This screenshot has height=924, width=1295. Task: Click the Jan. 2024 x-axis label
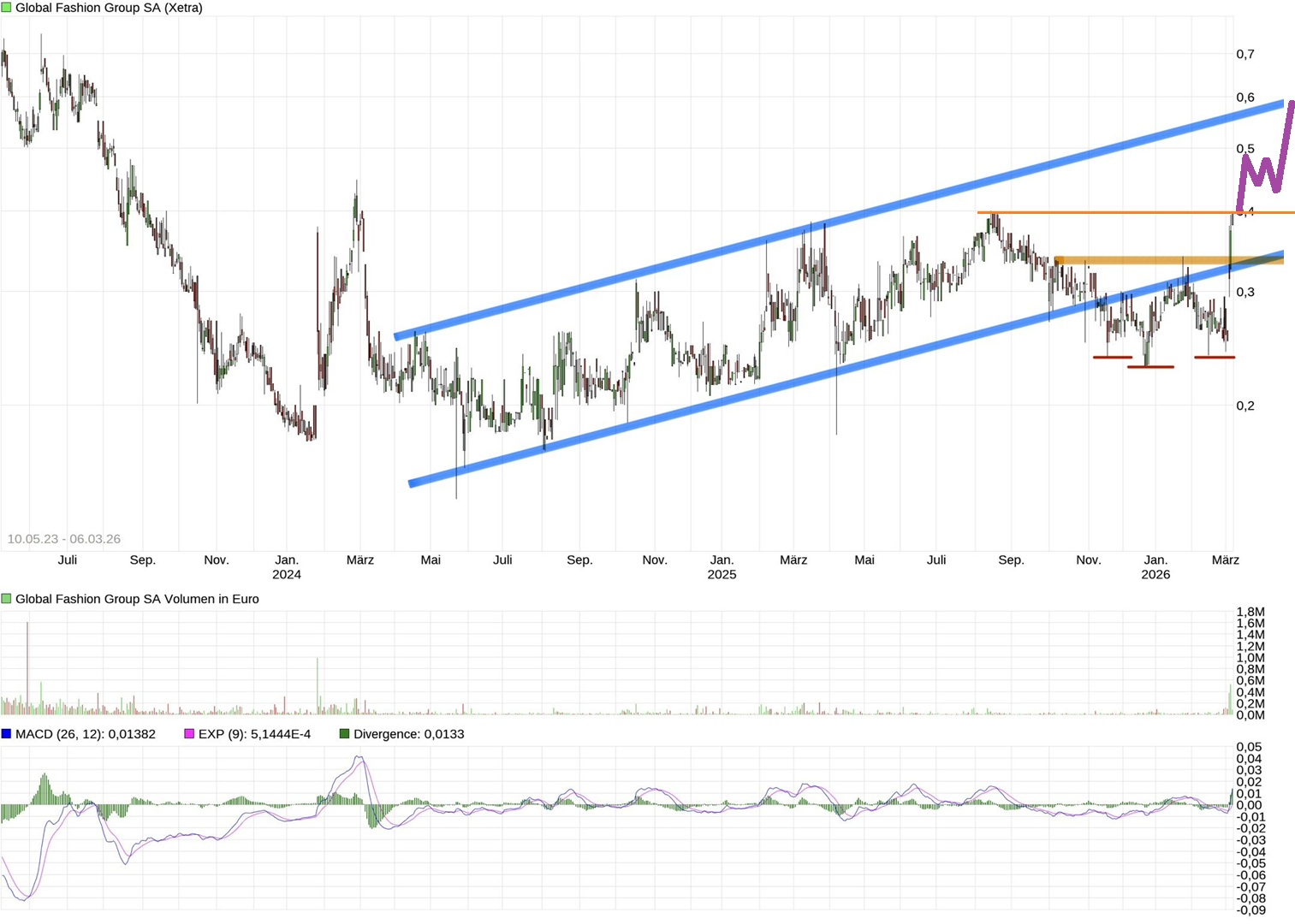pos(287,566)
